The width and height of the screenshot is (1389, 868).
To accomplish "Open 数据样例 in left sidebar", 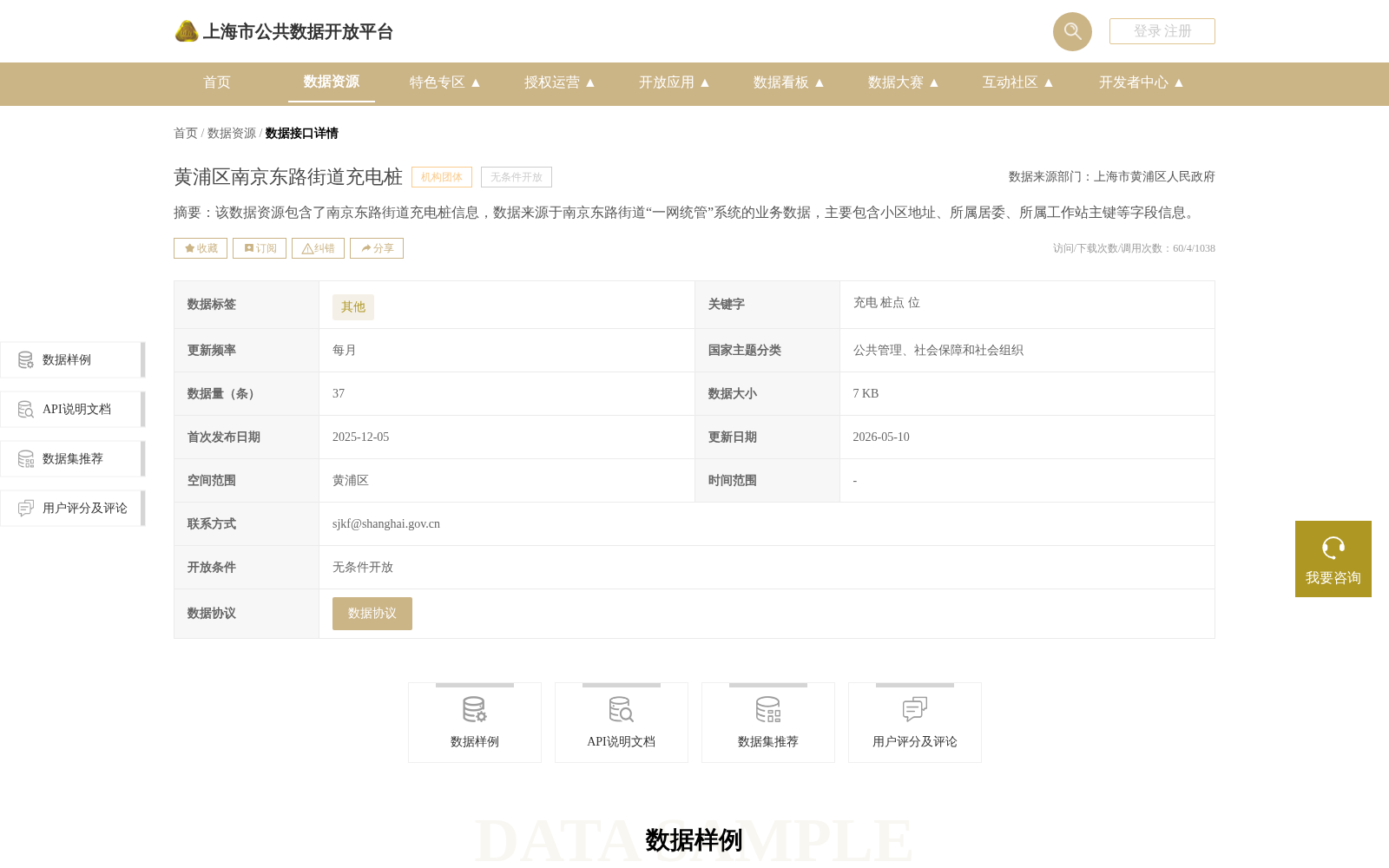I will point(73,360).
